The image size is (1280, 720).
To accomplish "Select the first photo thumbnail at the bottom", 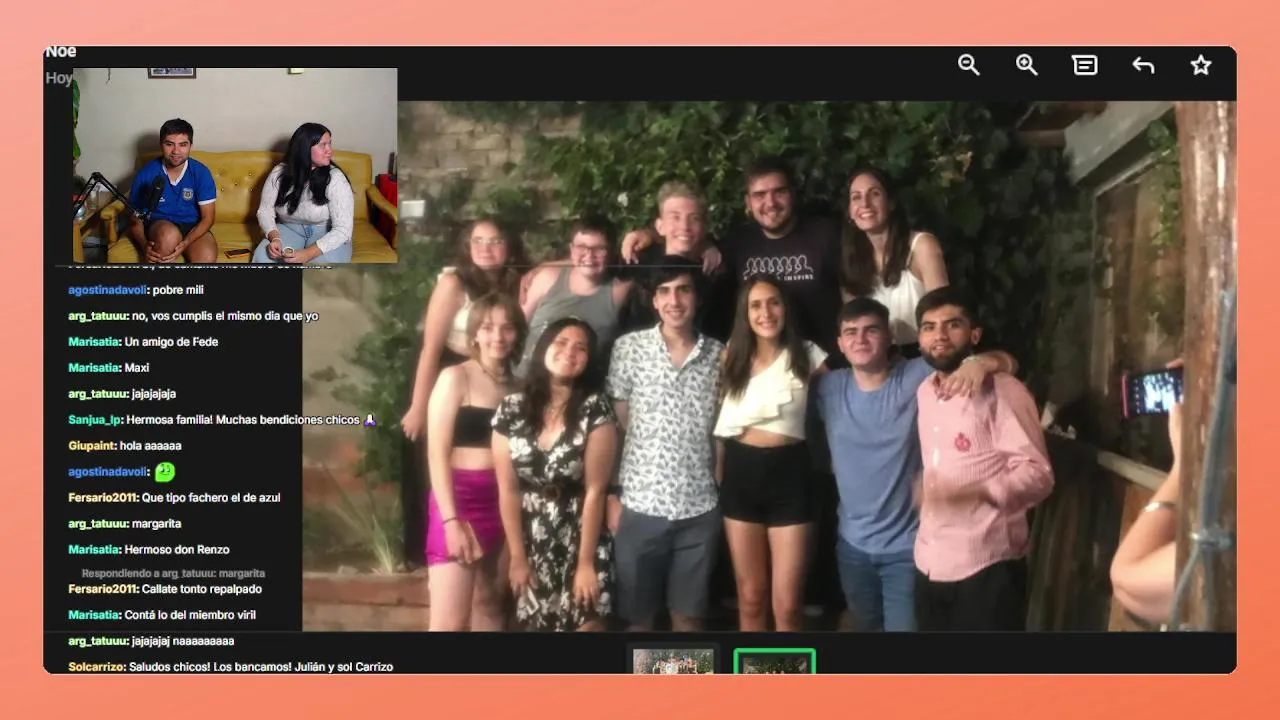I will tap(673, 661).
